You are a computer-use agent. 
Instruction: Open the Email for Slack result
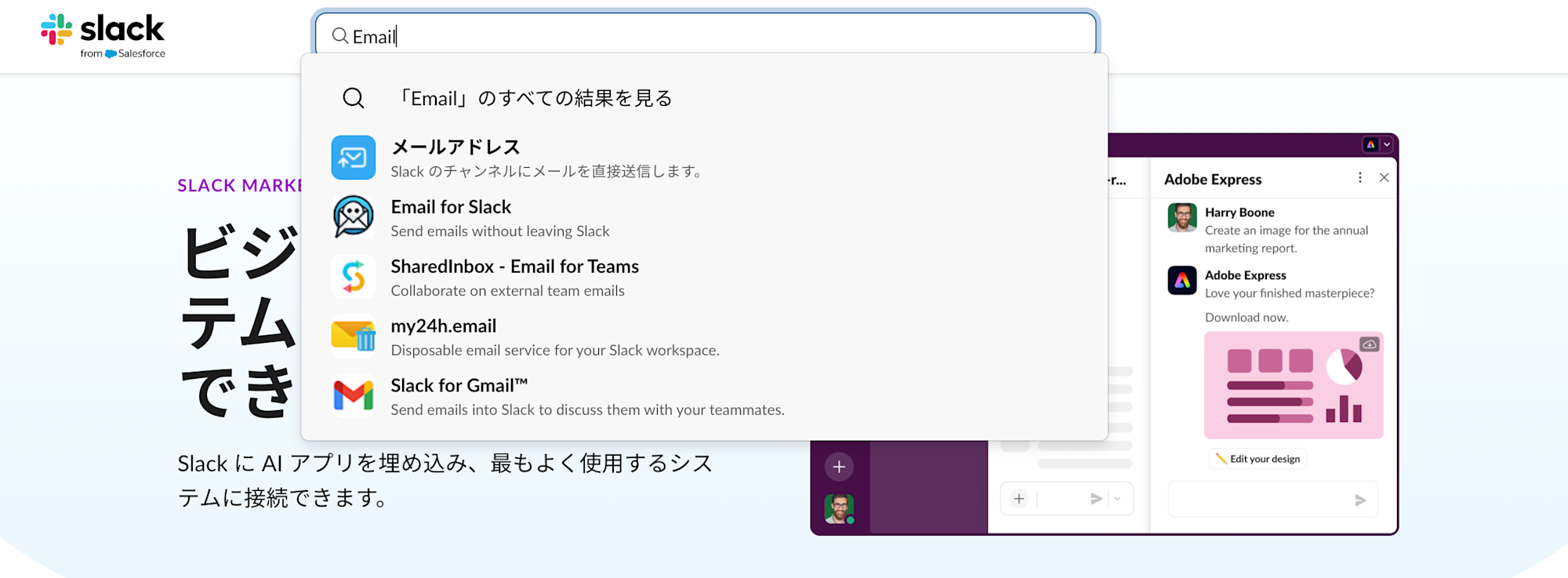coord(704,217)
